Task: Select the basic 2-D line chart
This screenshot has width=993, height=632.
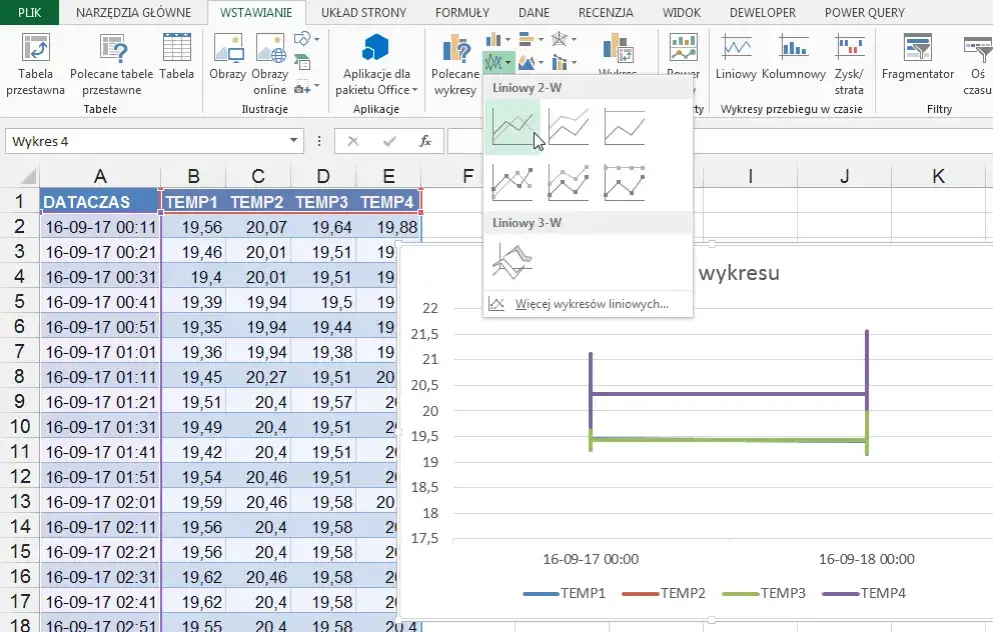Action: point(511,128)
